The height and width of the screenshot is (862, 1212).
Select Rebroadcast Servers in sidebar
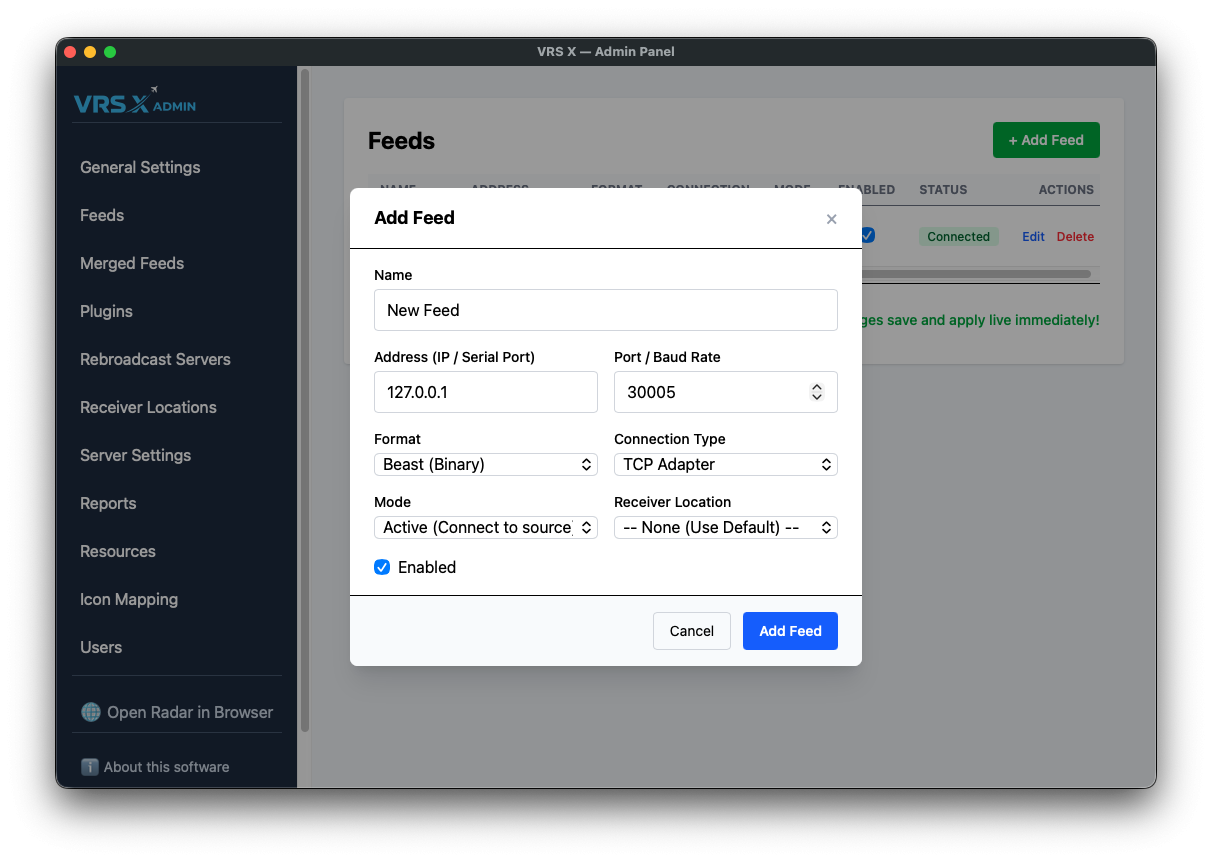[155, 359]
